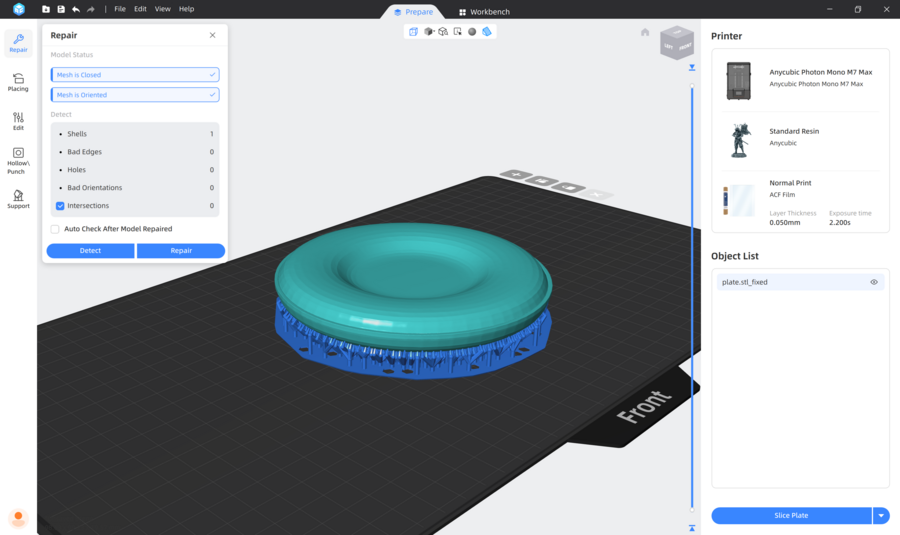Open the Placing tool in the sidebar
The width and height of the screenshot is (900, 535).
(18, 82)
